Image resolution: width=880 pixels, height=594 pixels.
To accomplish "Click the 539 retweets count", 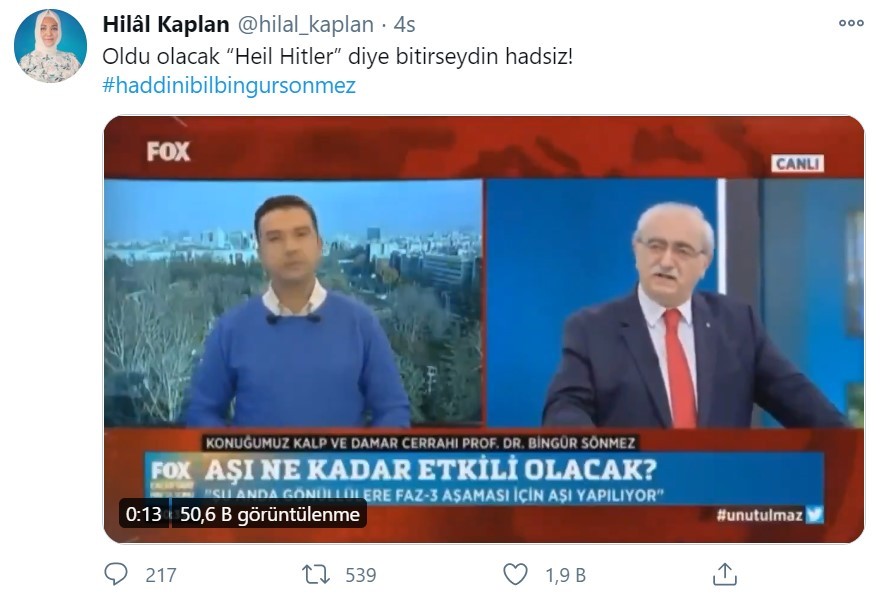I will pyautogui.click(x=360, y=575).
